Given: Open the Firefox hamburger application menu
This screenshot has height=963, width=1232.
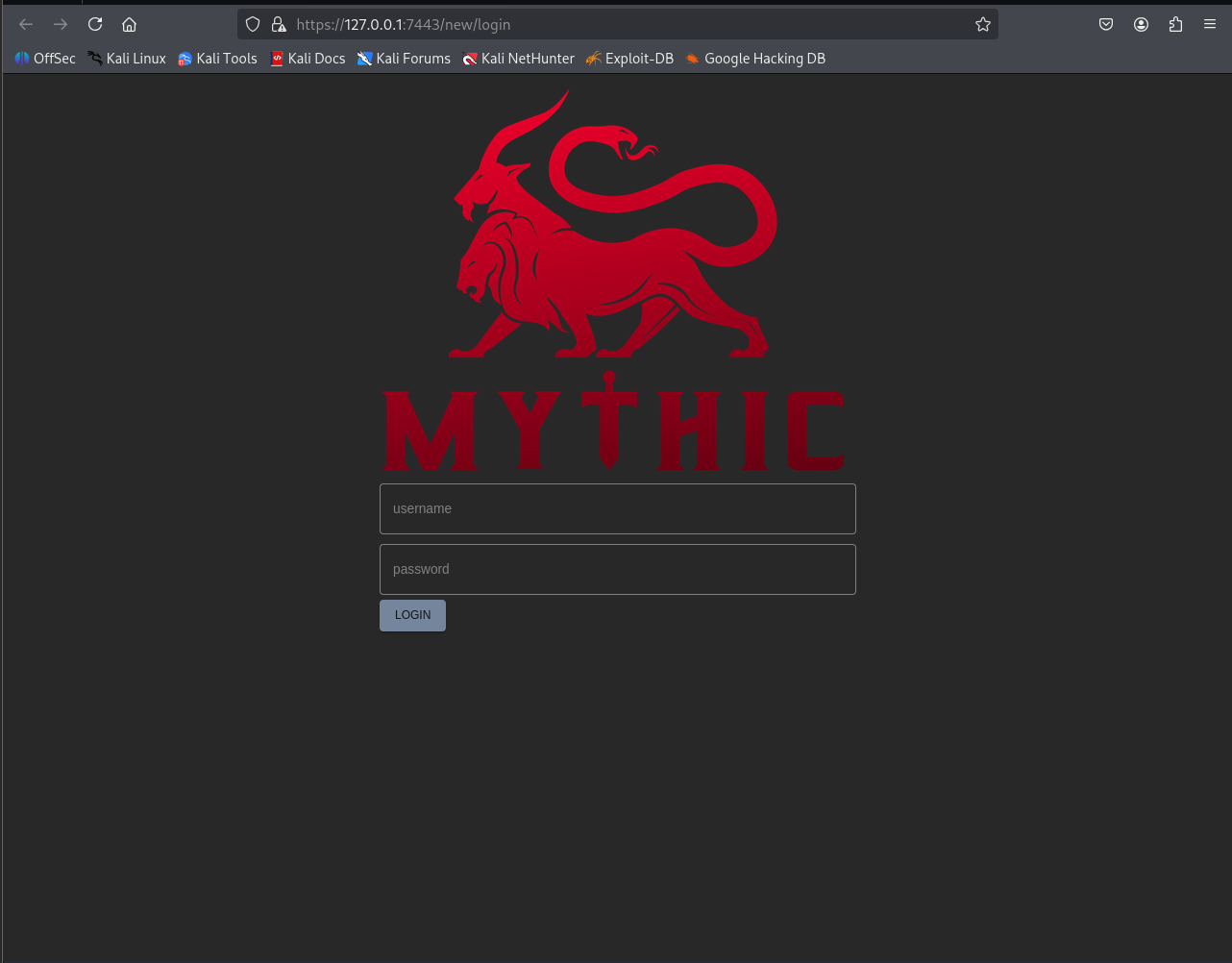Looking at the screenshot, I should (x=1210, y=24).
